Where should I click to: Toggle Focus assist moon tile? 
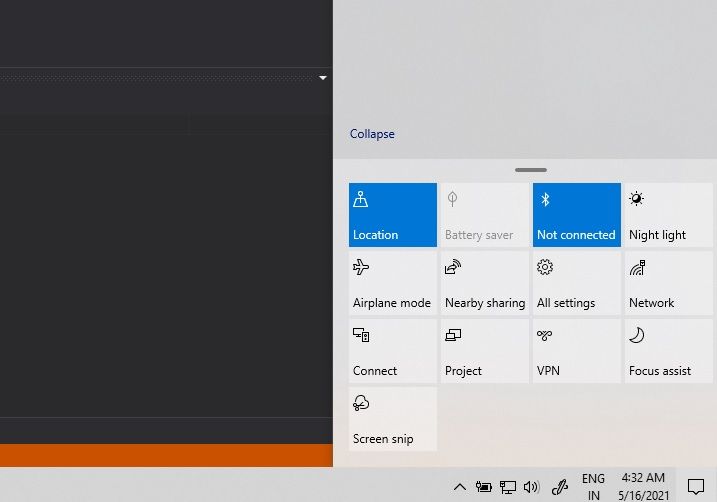pos(669,351)
